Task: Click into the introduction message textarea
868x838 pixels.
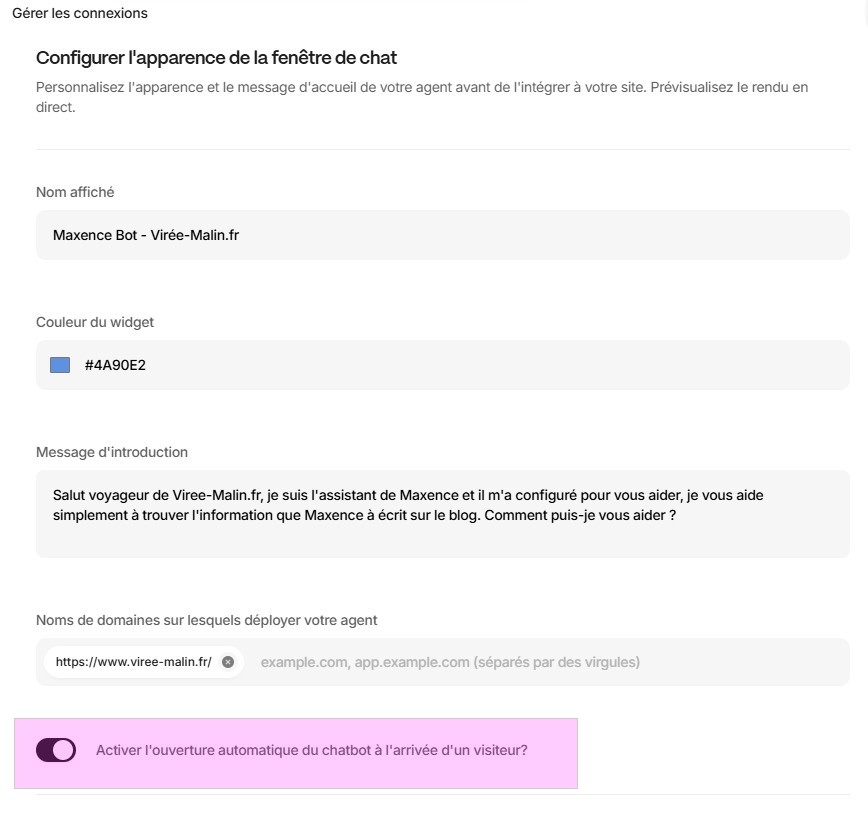Action: tap(442, 540)
